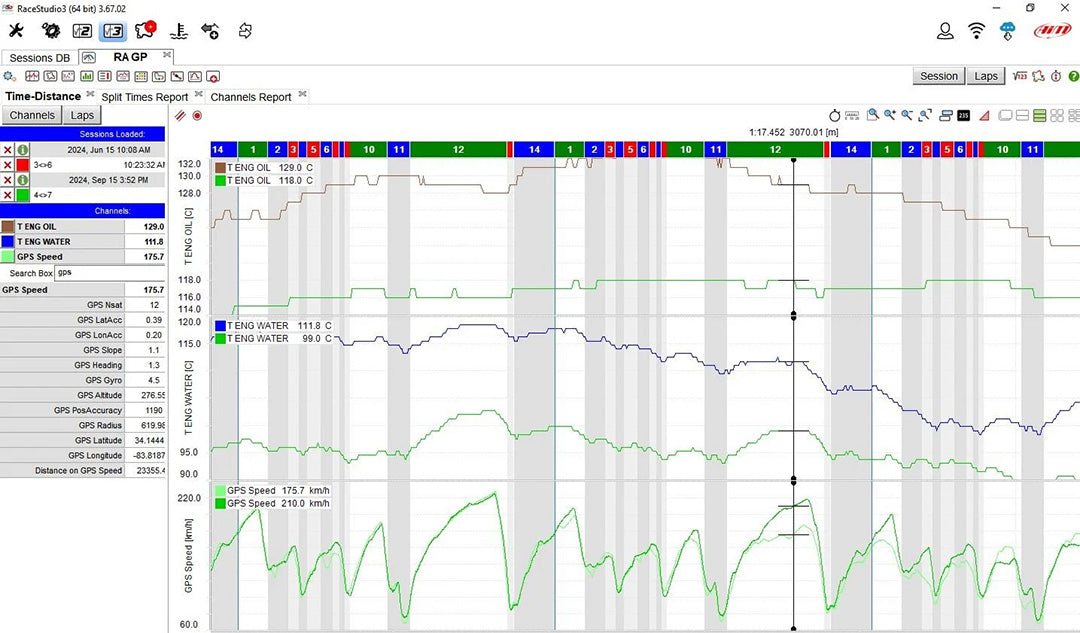Select the RaceStudio 3 analysis icon
1080x633 pixels.
[113, 30]
